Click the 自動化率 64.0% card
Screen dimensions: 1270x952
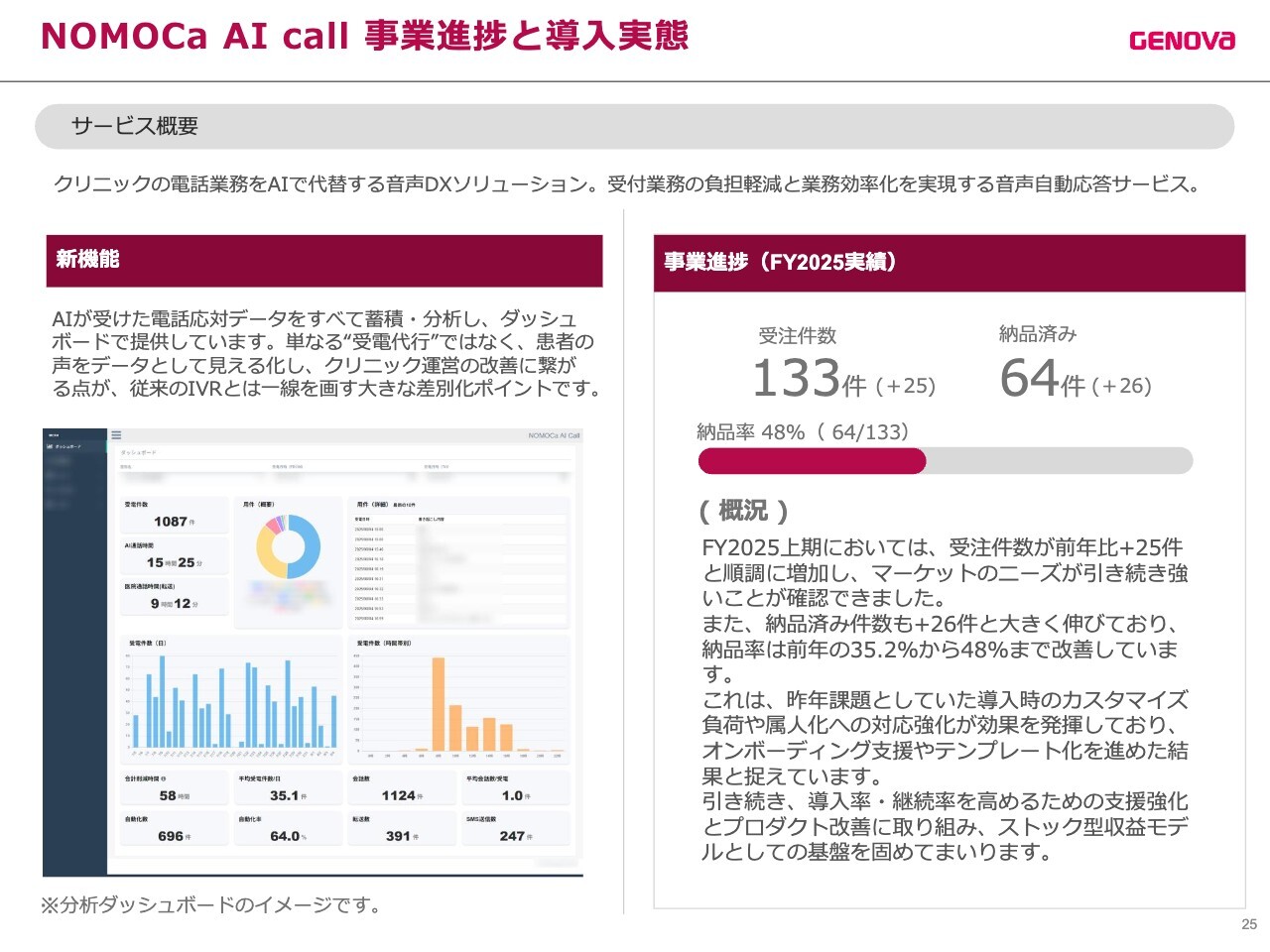[x=288, y=829]
